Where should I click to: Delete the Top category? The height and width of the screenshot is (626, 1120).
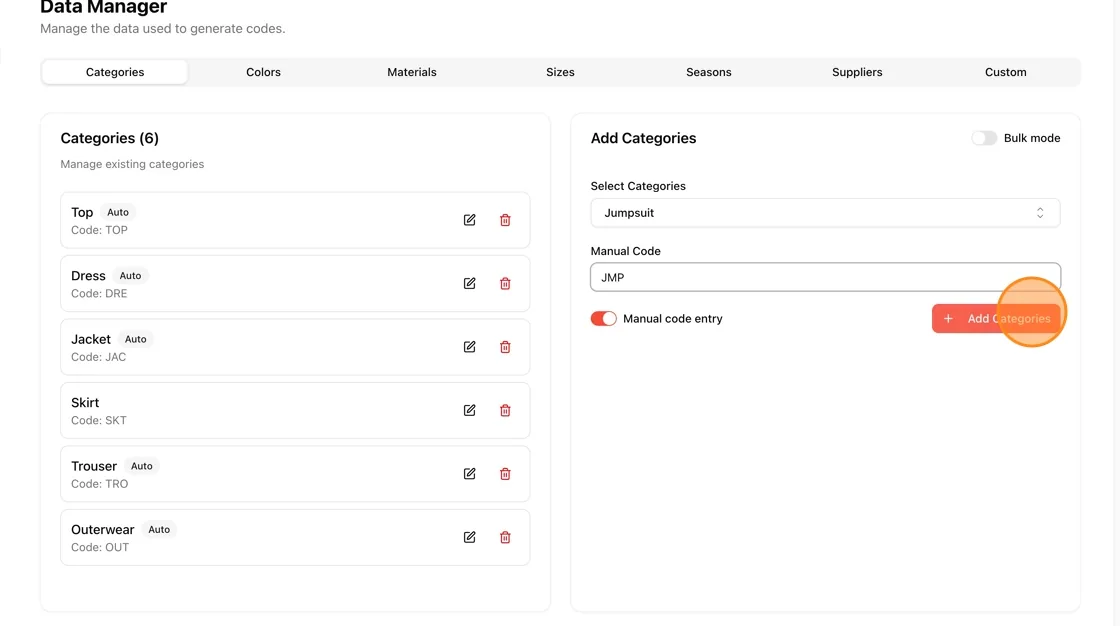click(505, 220)
